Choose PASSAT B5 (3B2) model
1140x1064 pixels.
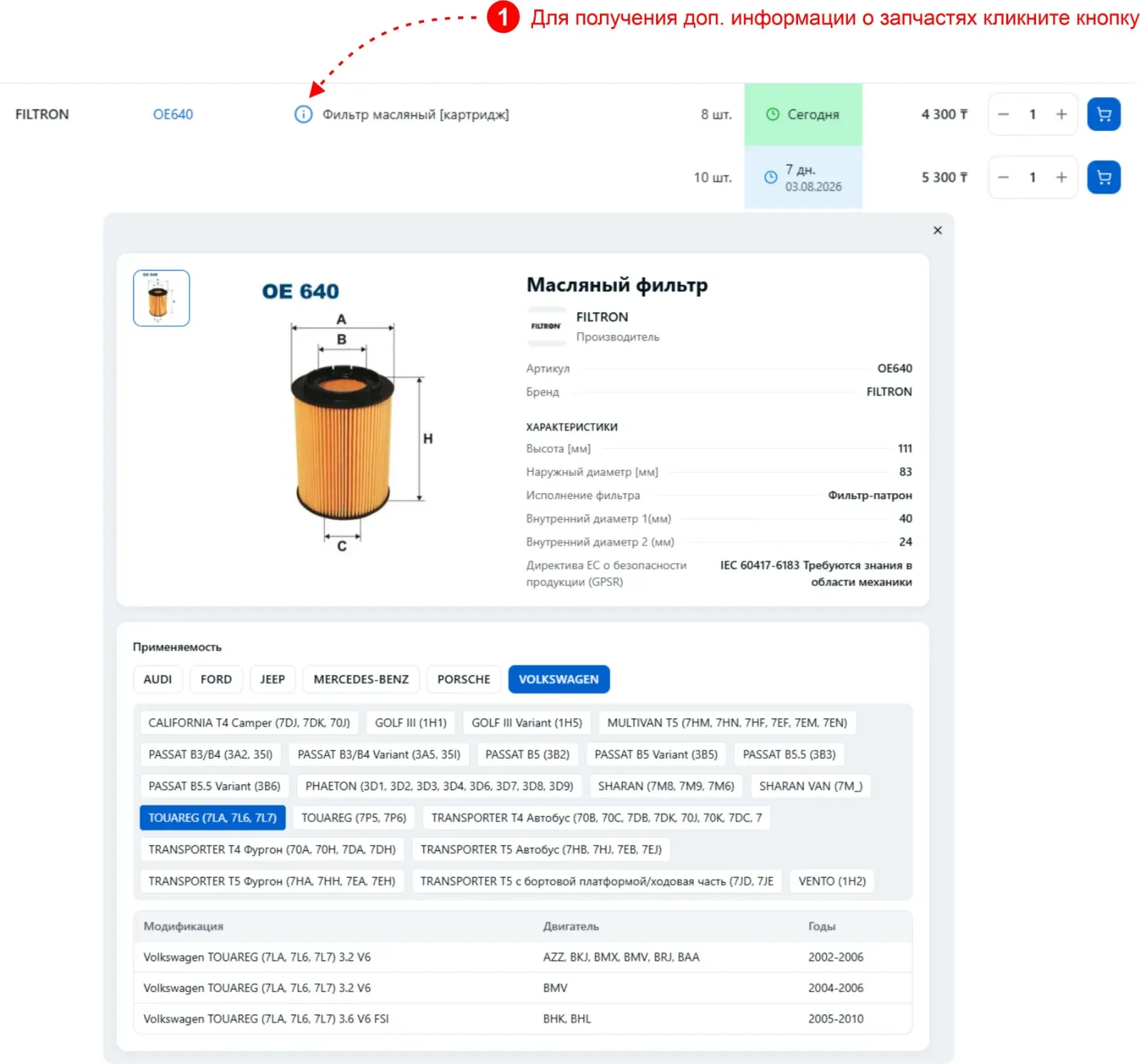527,754
